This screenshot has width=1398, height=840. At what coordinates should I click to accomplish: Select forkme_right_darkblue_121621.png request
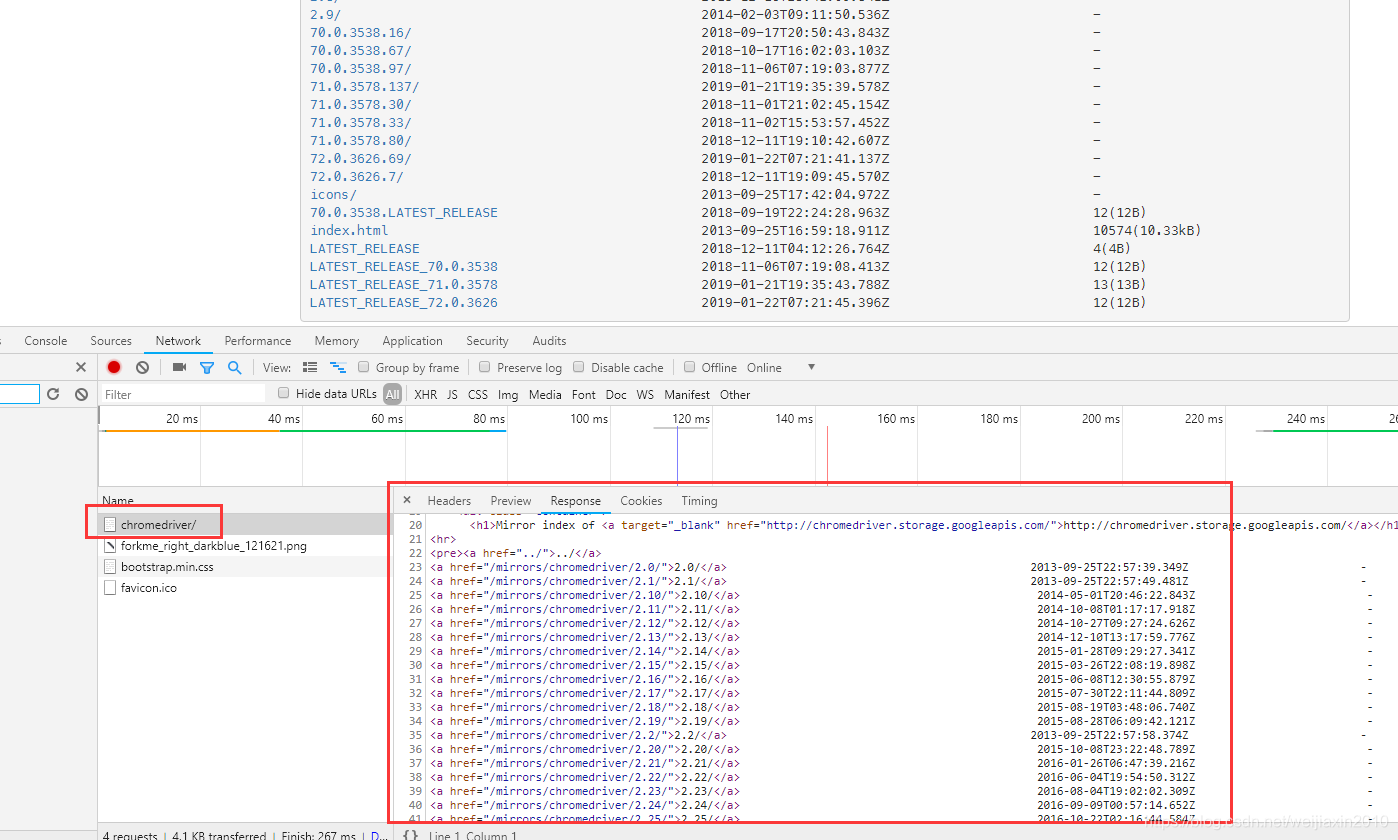(243, 546)
